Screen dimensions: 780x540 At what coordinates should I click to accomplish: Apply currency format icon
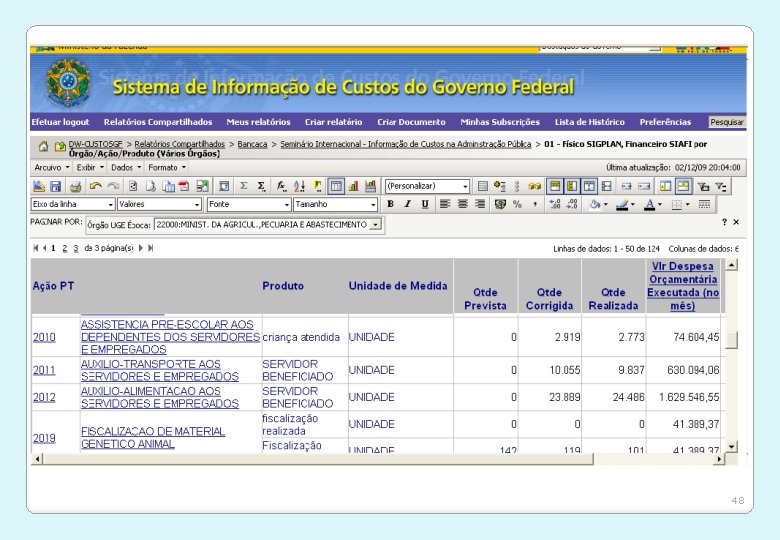tap(500, 204)
